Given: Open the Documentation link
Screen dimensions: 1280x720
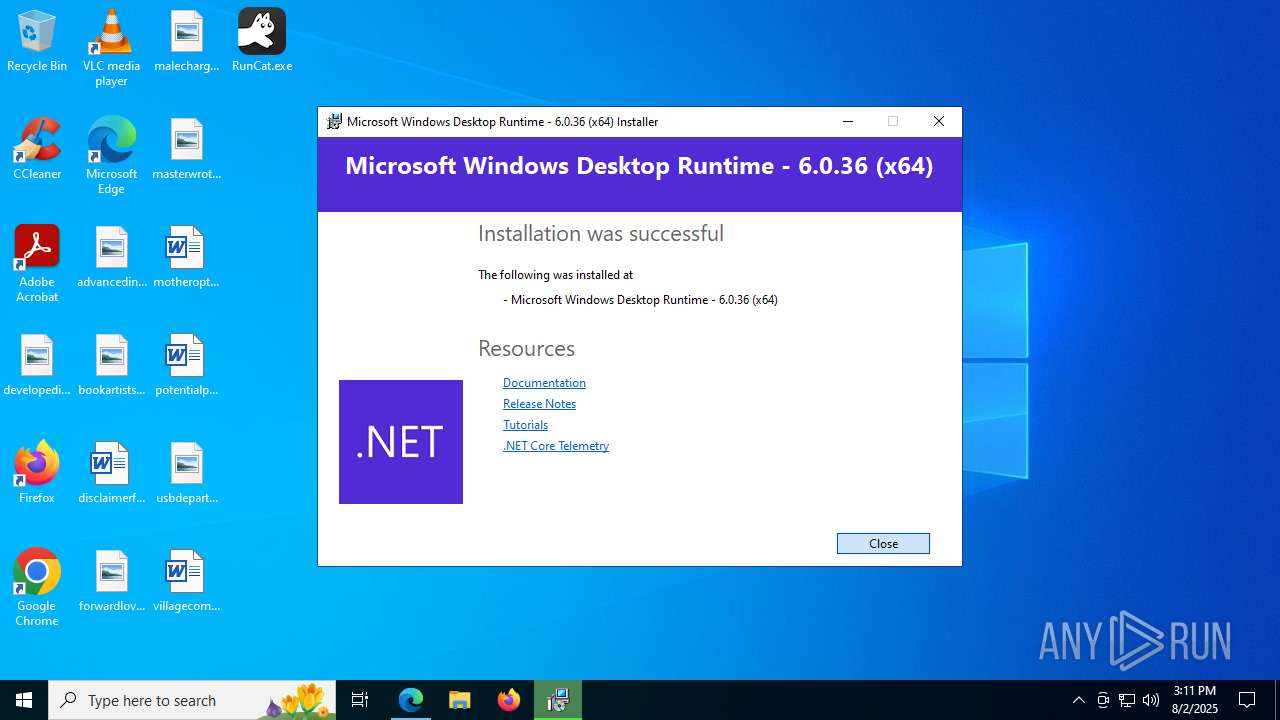Looking at the screenshot, I should pyautogui.click(x=544, y=383).
